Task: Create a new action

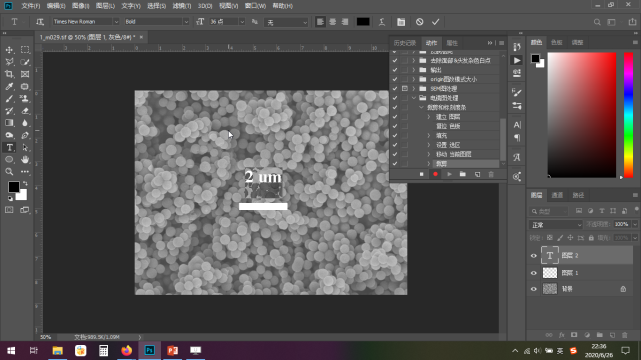Action: point(477,174)
